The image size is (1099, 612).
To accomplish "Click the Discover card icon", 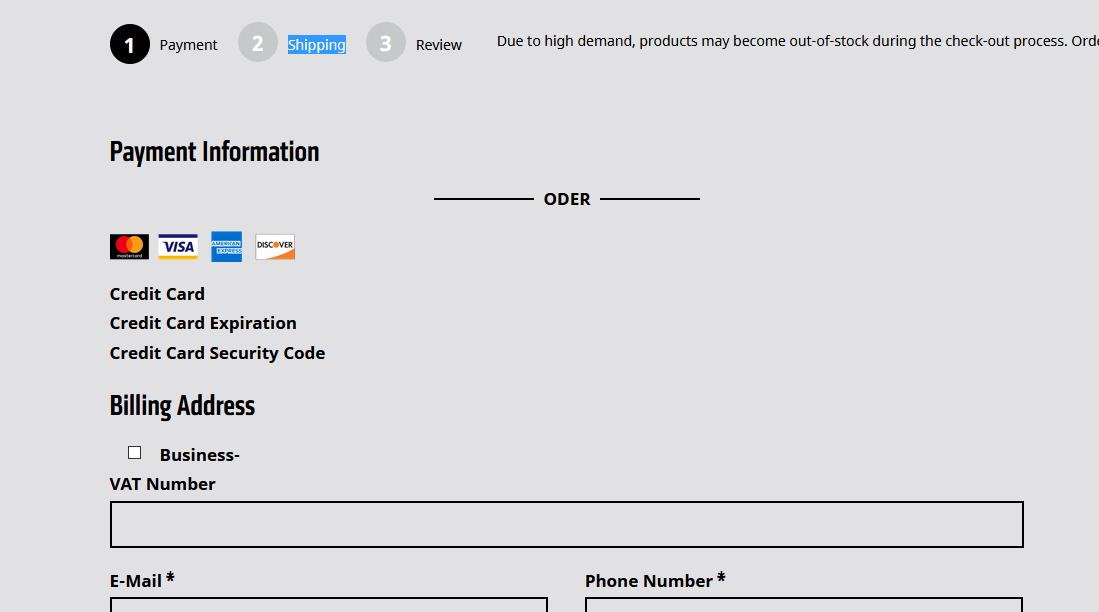I will coord(275,247).
